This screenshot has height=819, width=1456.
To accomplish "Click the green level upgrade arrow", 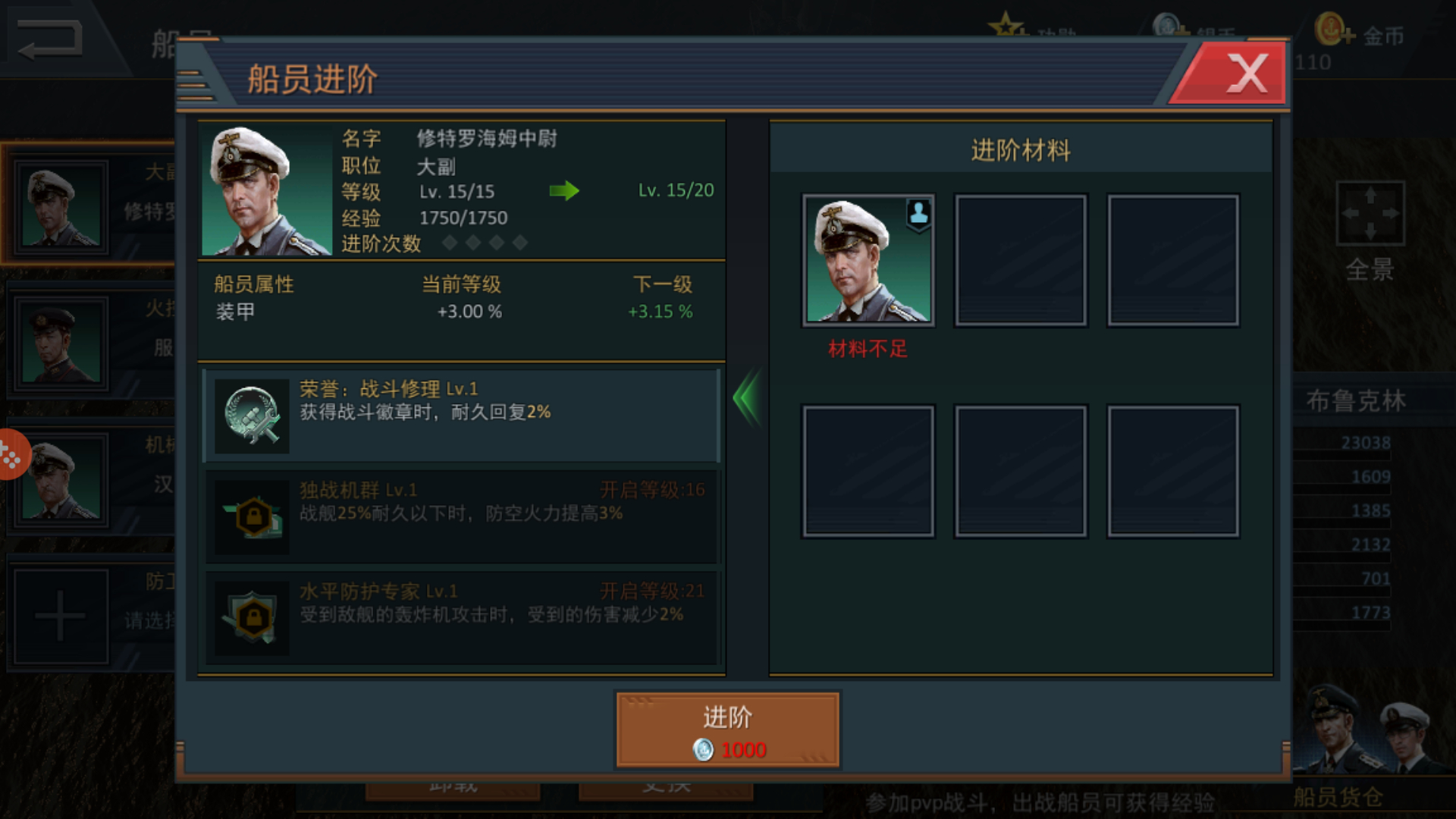I will 564,190.
